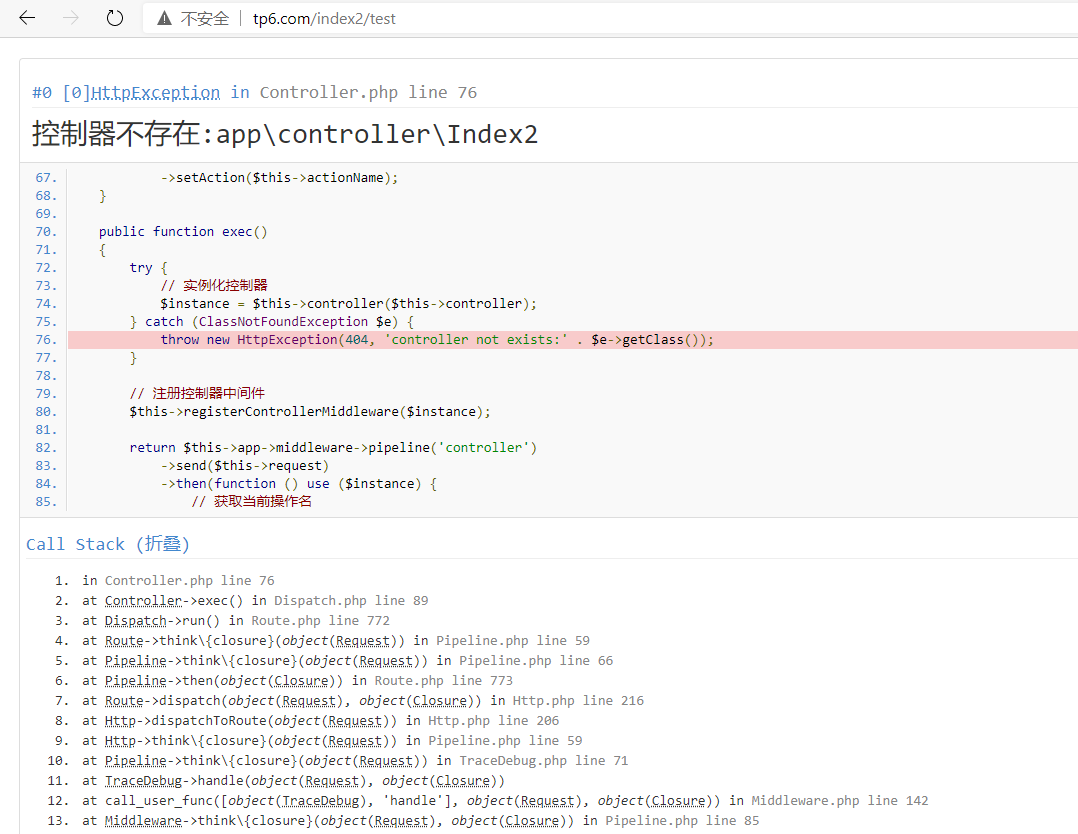This screenshot has width=1078, height=834.
Task: Click 'Closure' argument in stack entry 6
Action: click(301, 680)
